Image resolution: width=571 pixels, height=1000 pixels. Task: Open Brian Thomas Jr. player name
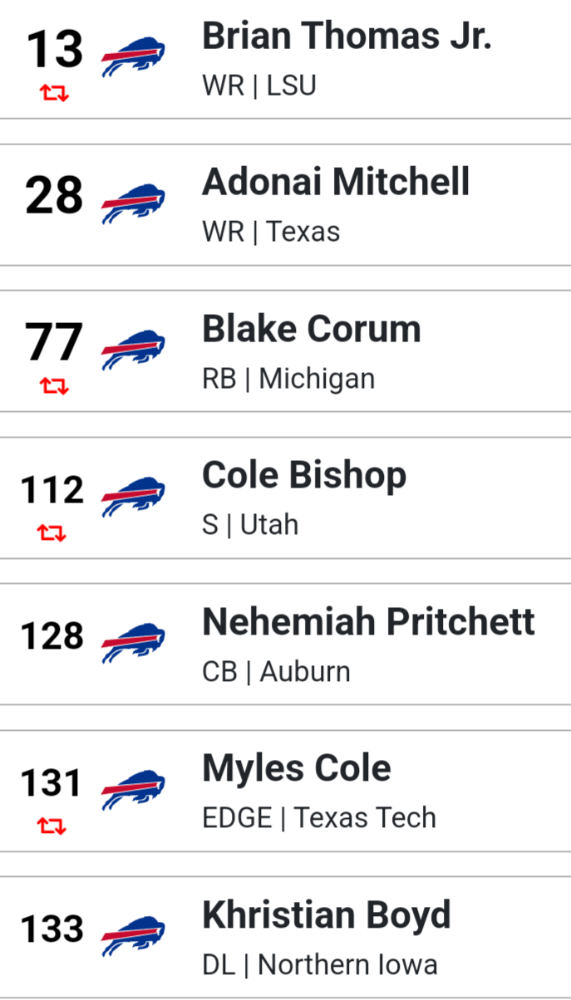pyautogui.click(x=346, y=36)
